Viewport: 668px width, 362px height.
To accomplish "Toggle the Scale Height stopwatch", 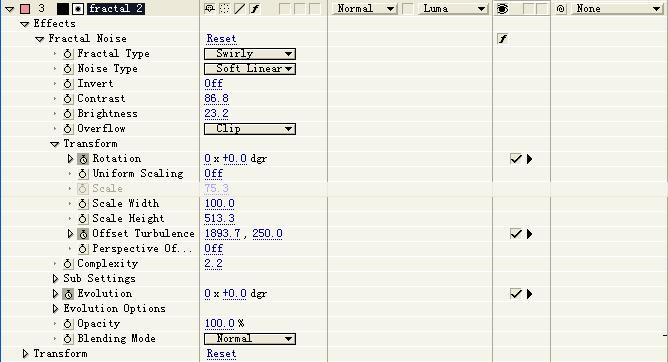I will [x=83, y=218].
